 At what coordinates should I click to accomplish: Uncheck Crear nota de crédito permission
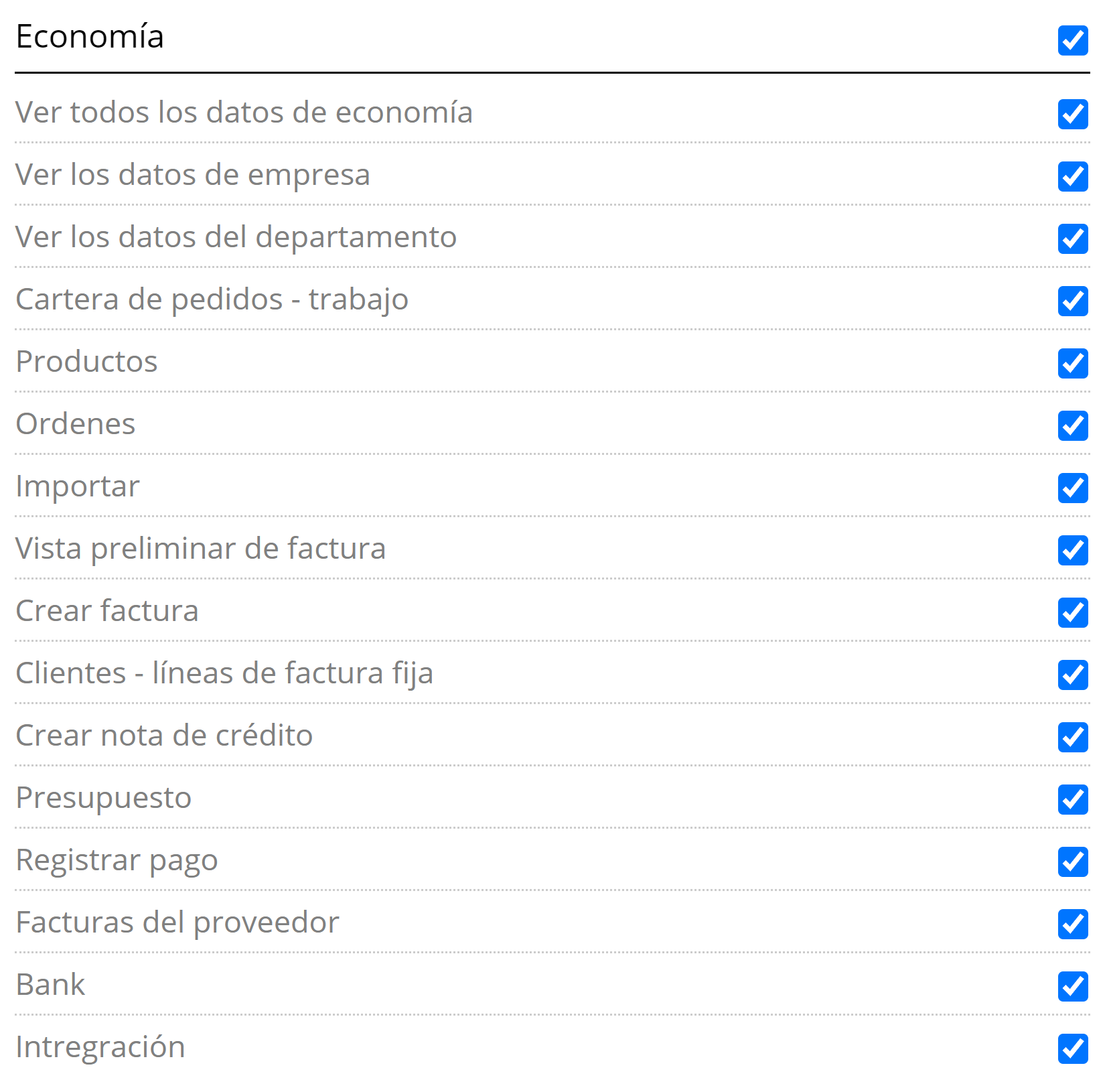click(1072, 737)
